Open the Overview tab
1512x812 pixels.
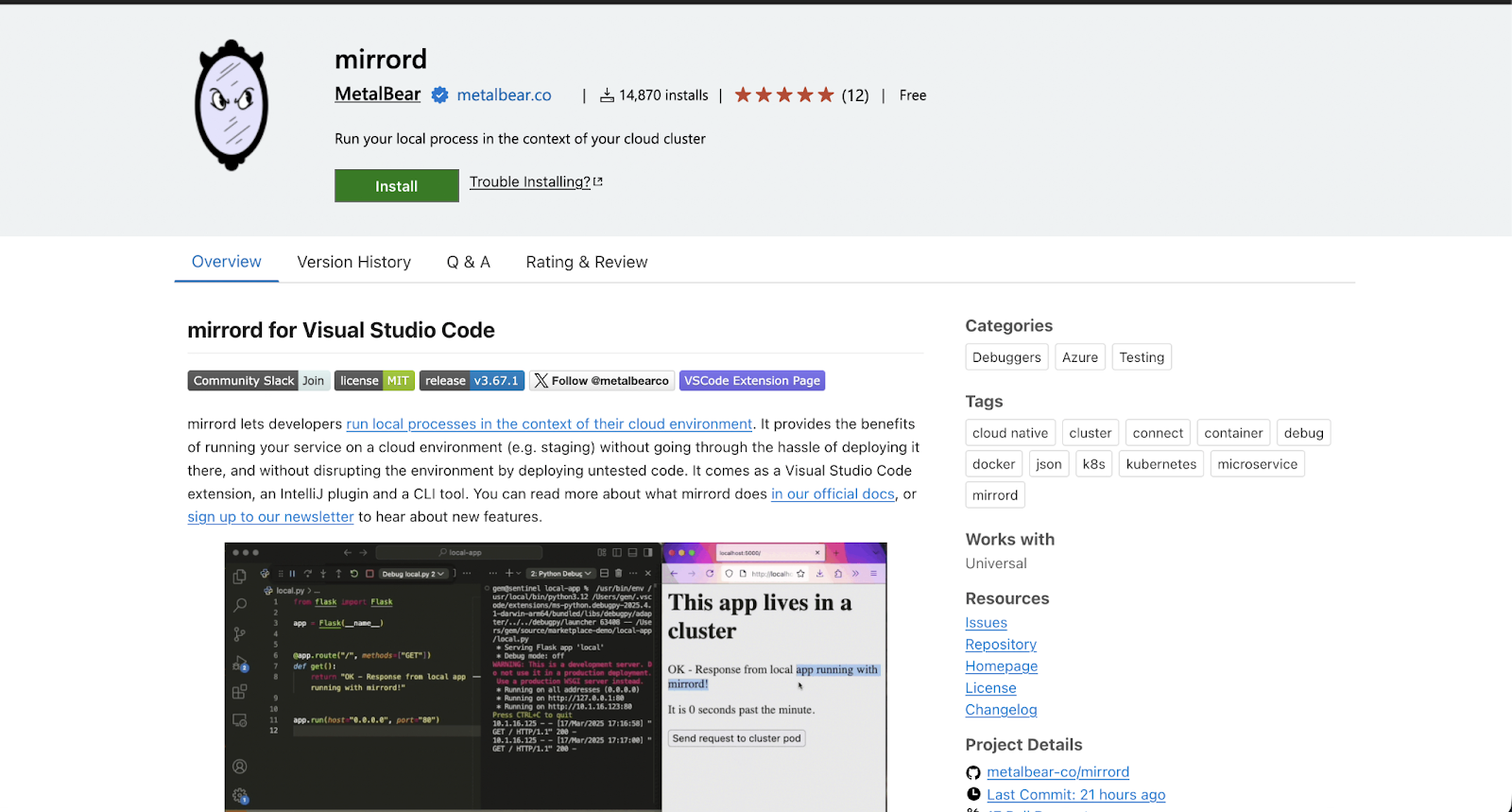tap(227, 262)
